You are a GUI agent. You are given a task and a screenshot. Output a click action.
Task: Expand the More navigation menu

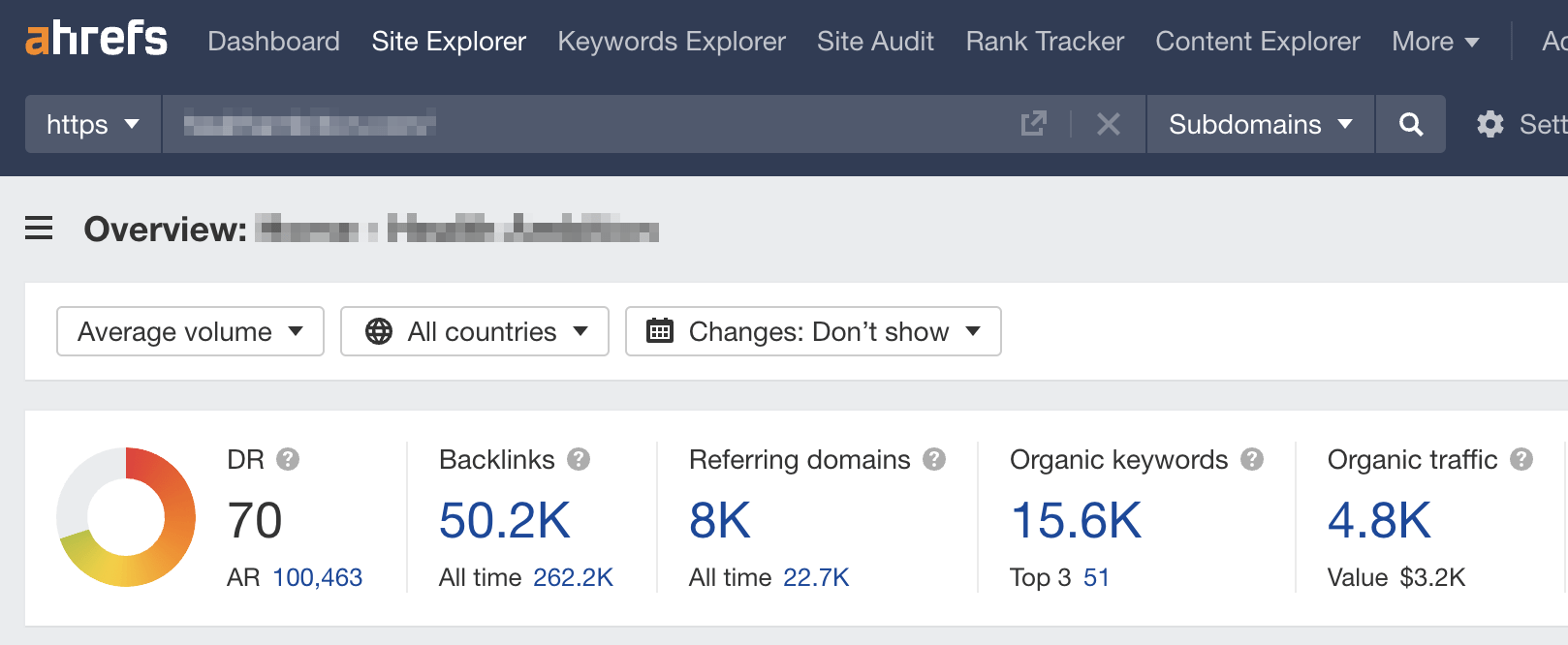1435,42
